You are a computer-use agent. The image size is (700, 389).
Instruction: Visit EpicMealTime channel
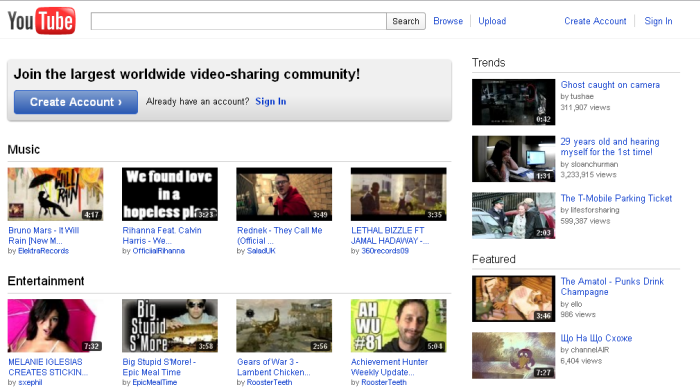pyautogui.click(x=154, y=382)
